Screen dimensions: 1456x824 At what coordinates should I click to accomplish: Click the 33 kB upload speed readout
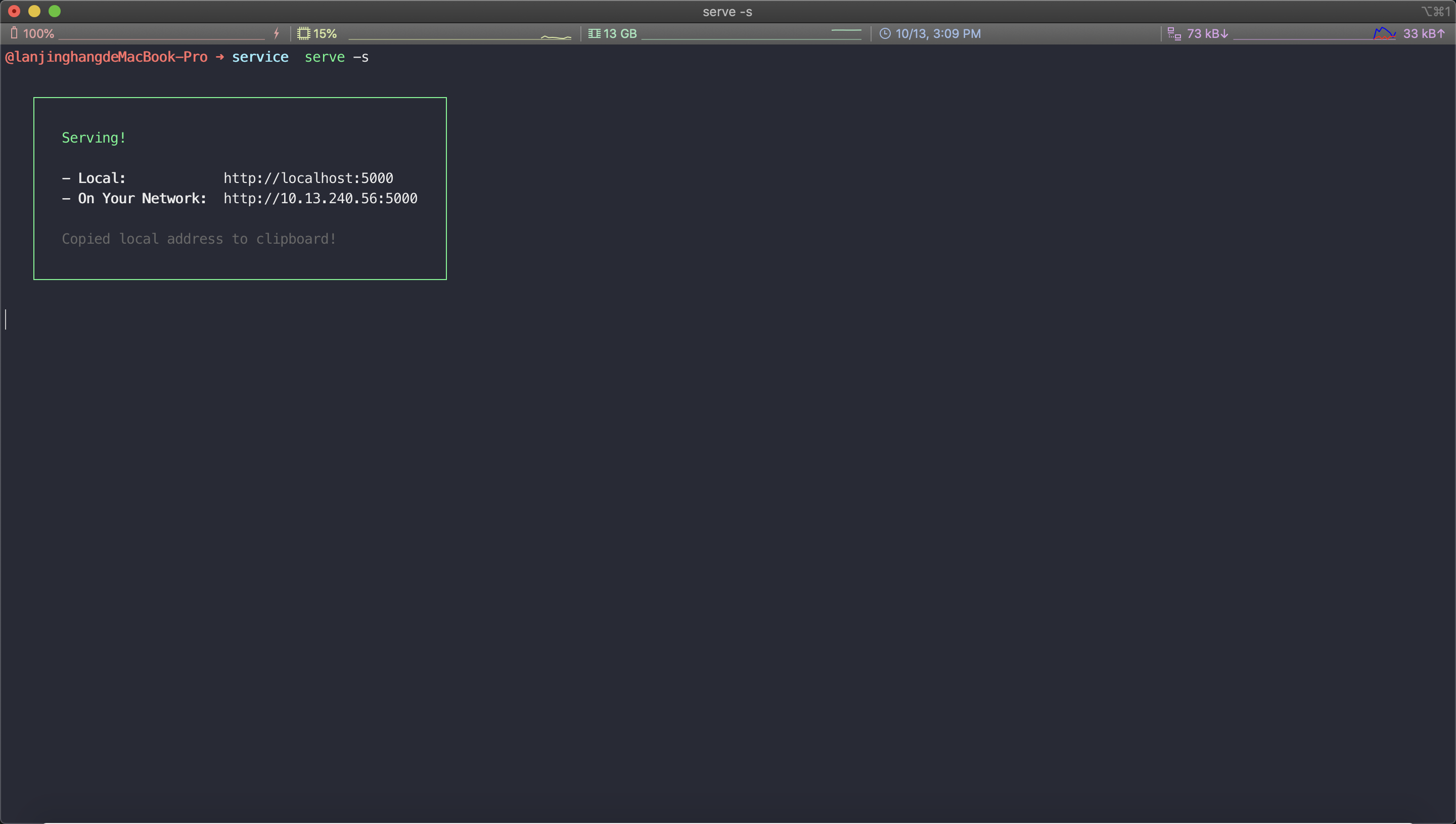click(x=1423, y=34)
